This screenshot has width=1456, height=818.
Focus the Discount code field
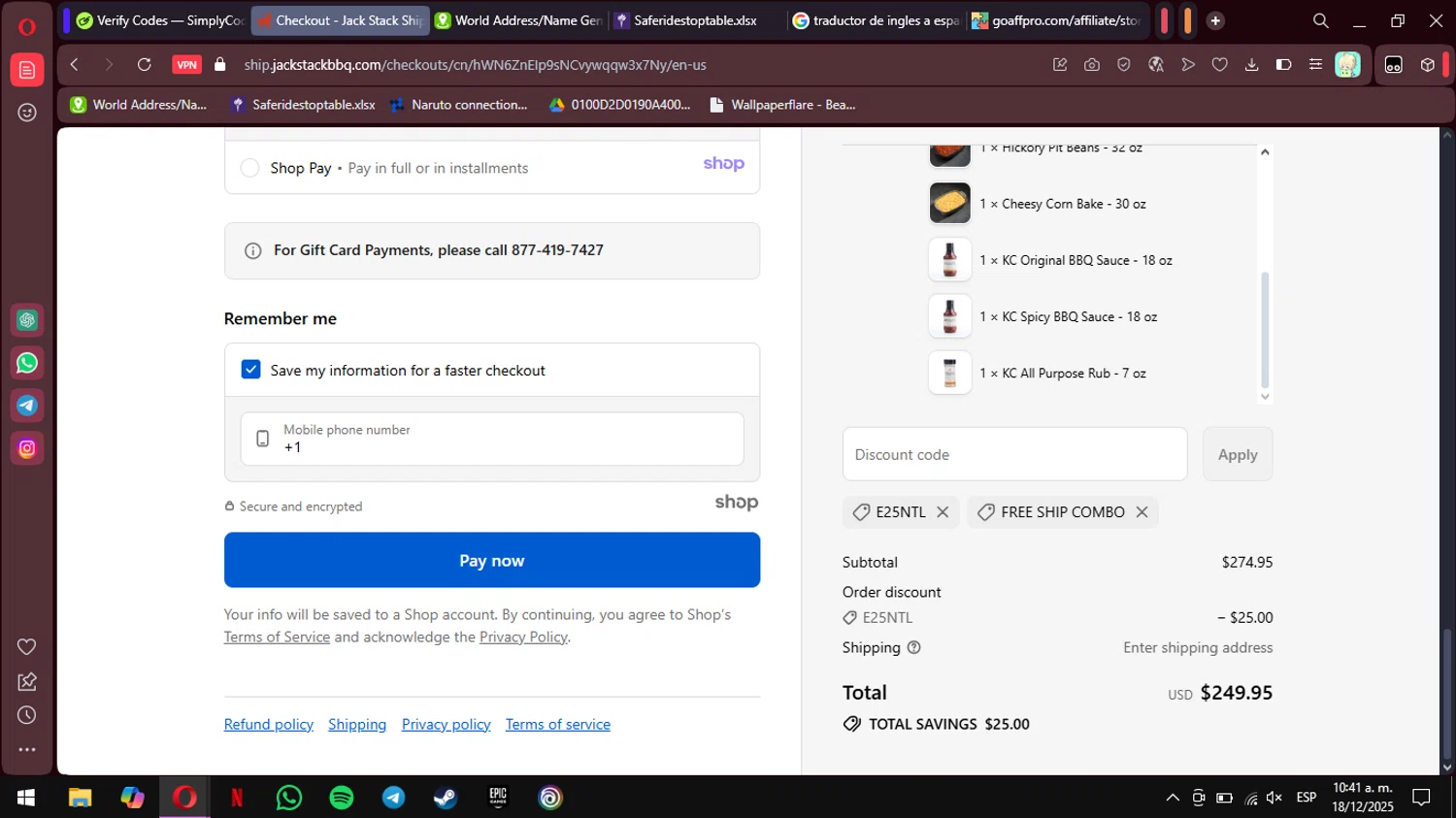pos(1014,454)
